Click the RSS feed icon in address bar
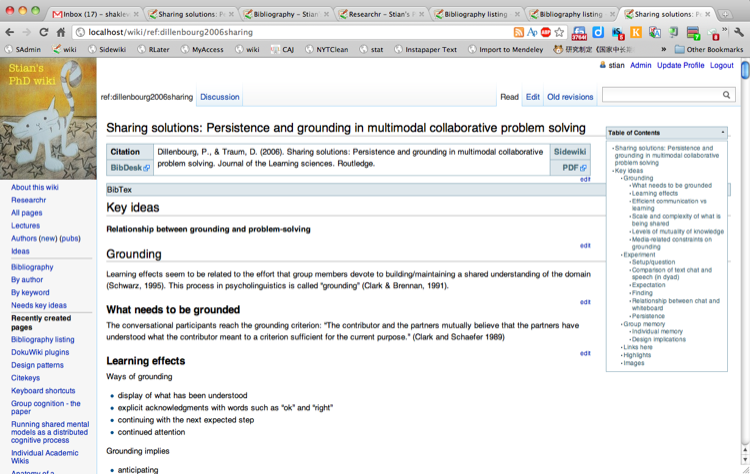The image size is (750, 474). point(518,32)
